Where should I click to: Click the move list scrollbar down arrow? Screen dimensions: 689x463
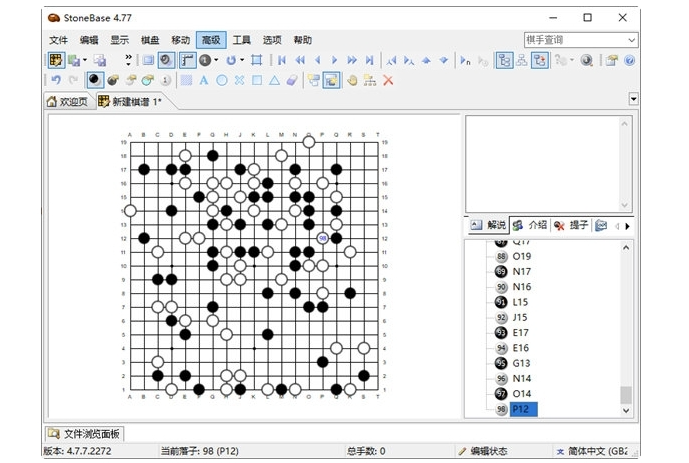click(626, 411)
